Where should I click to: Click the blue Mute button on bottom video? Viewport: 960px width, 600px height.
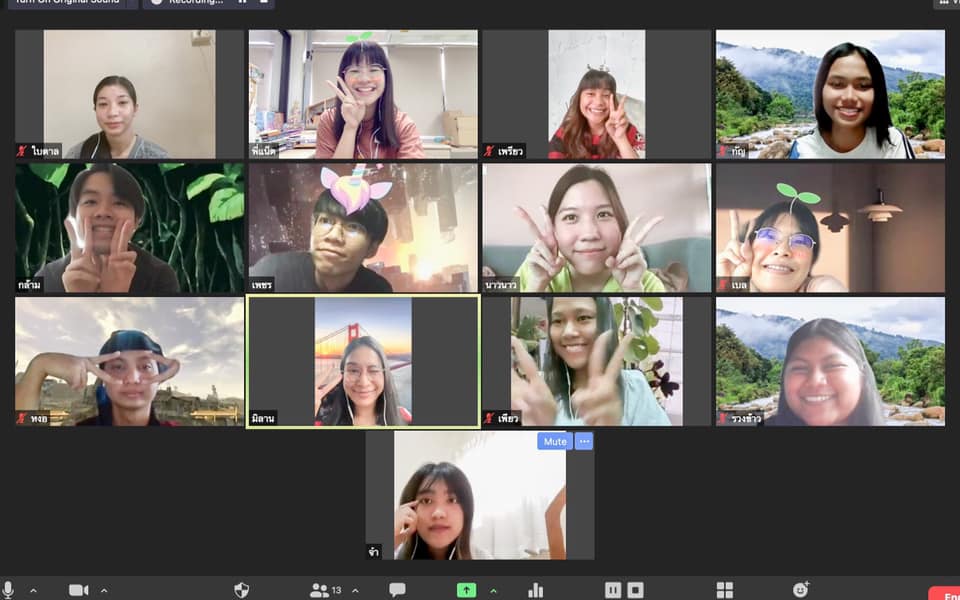point(555,441)
